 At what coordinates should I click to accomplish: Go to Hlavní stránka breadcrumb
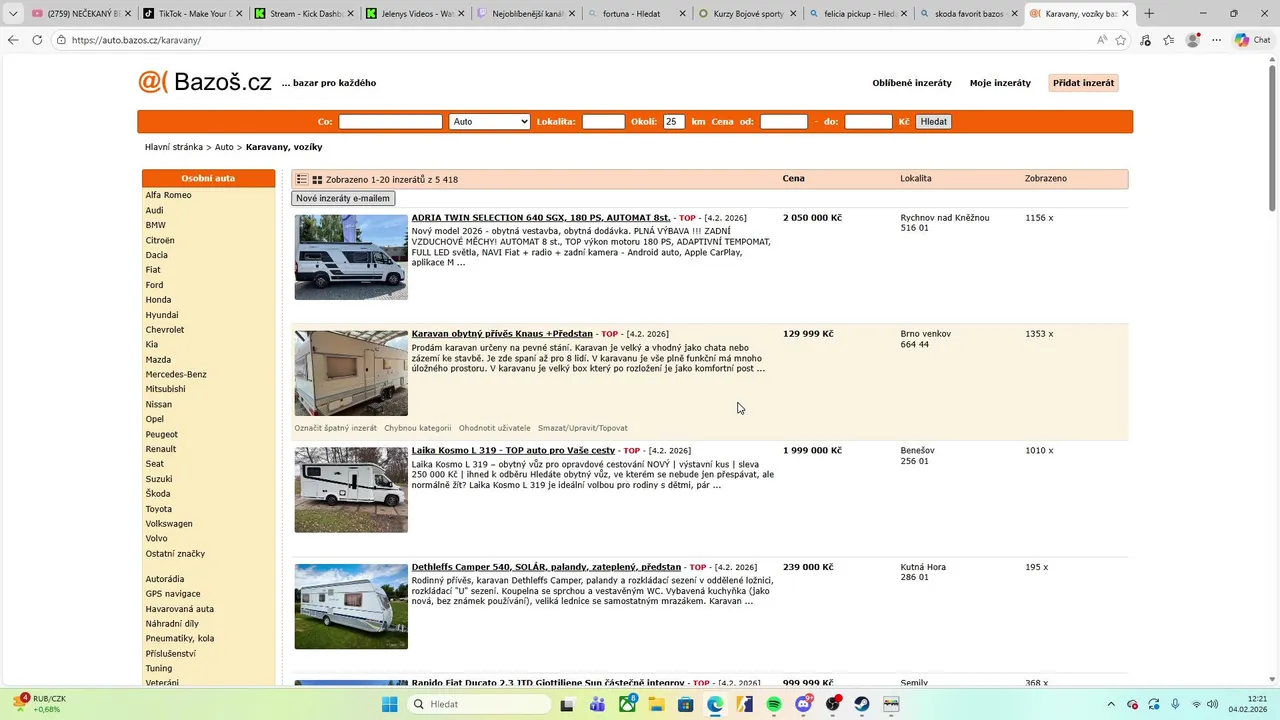(x=174, y=147)
